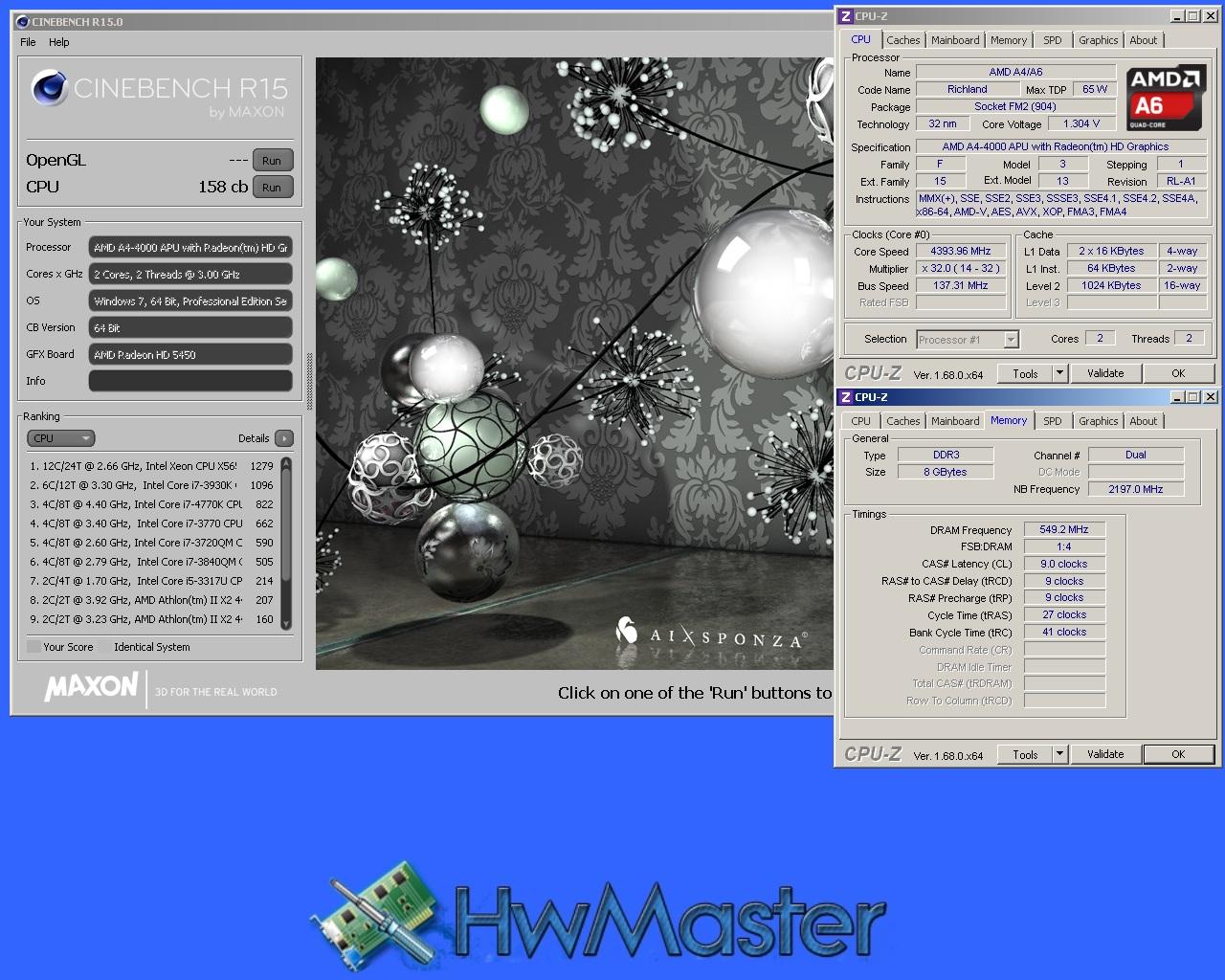Image resolution: width=1225 pixels, height=980 pixels.
Task: Click the GFX Board field AMD Radeon HD 5450
Action: (x=190, y=354)
